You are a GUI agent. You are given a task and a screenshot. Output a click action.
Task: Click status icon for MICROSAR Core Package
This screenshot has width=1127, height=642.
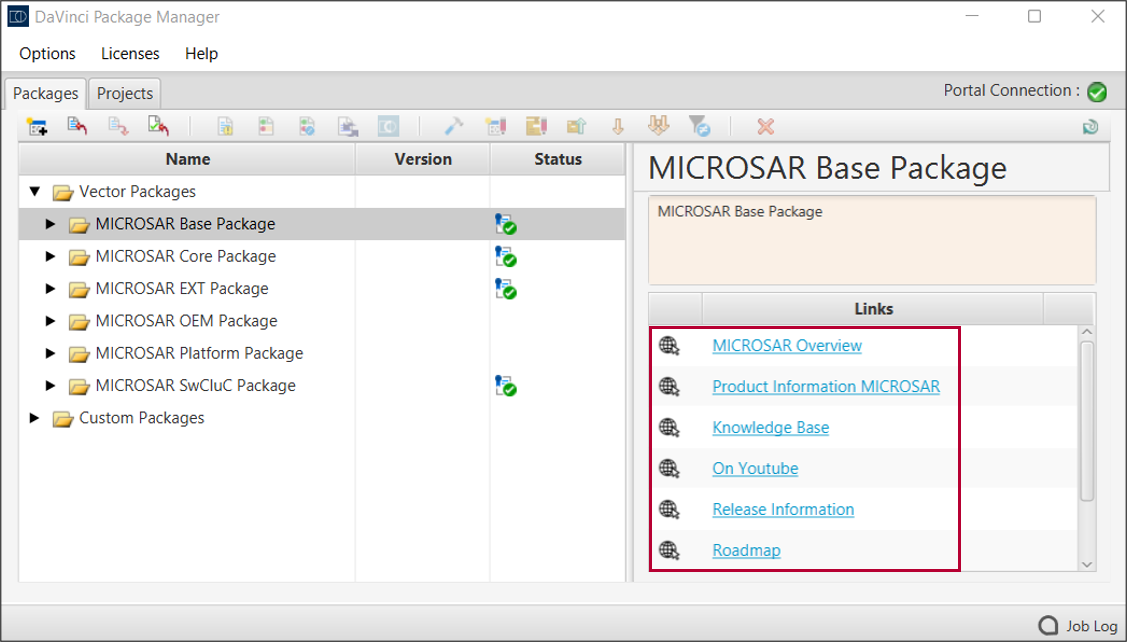click(x=505, y=257)
